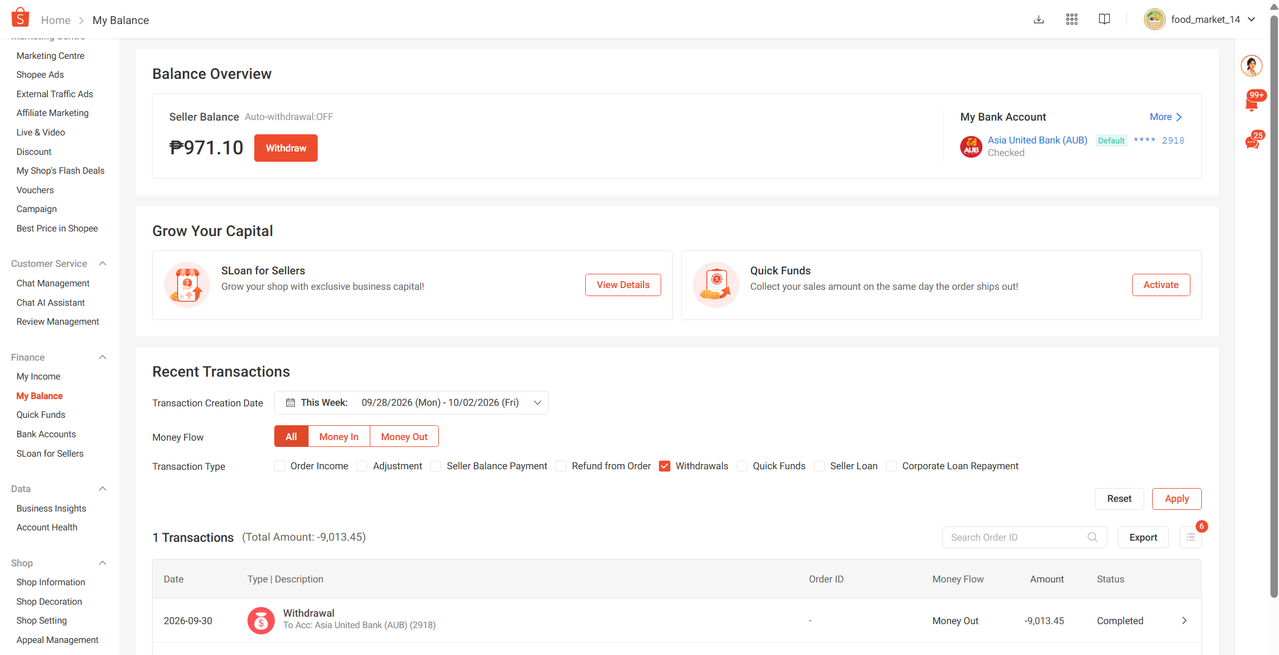The width and height of the screenshot is (1279, 655).
Task: Collapse the Data sidebar section
Action: point(102,489)
